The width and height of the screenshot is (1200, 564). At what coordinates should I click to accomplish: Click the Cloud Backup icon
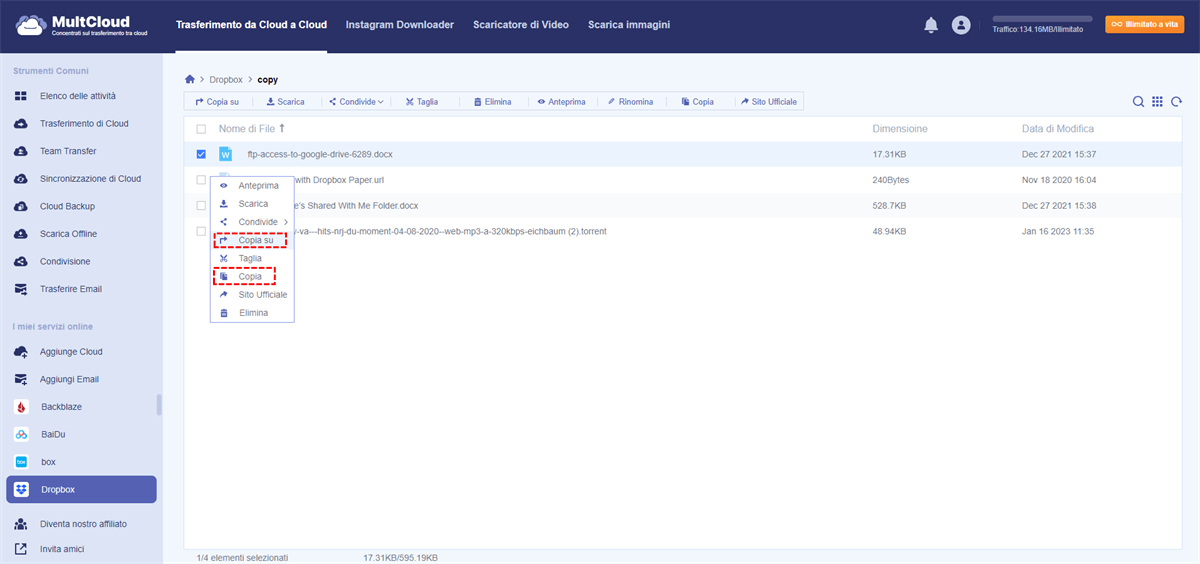click(21, 206)
